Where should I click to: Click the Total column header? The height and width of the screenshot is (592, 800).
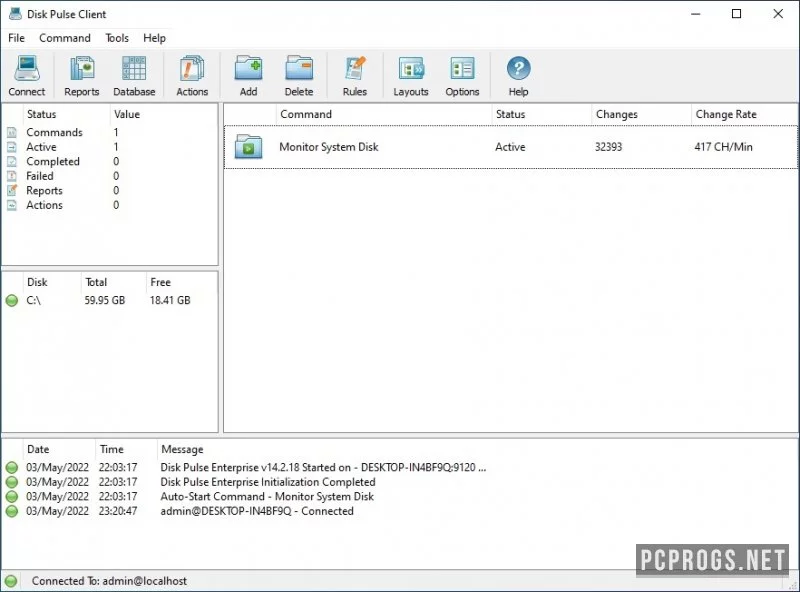tap(113, 282)
